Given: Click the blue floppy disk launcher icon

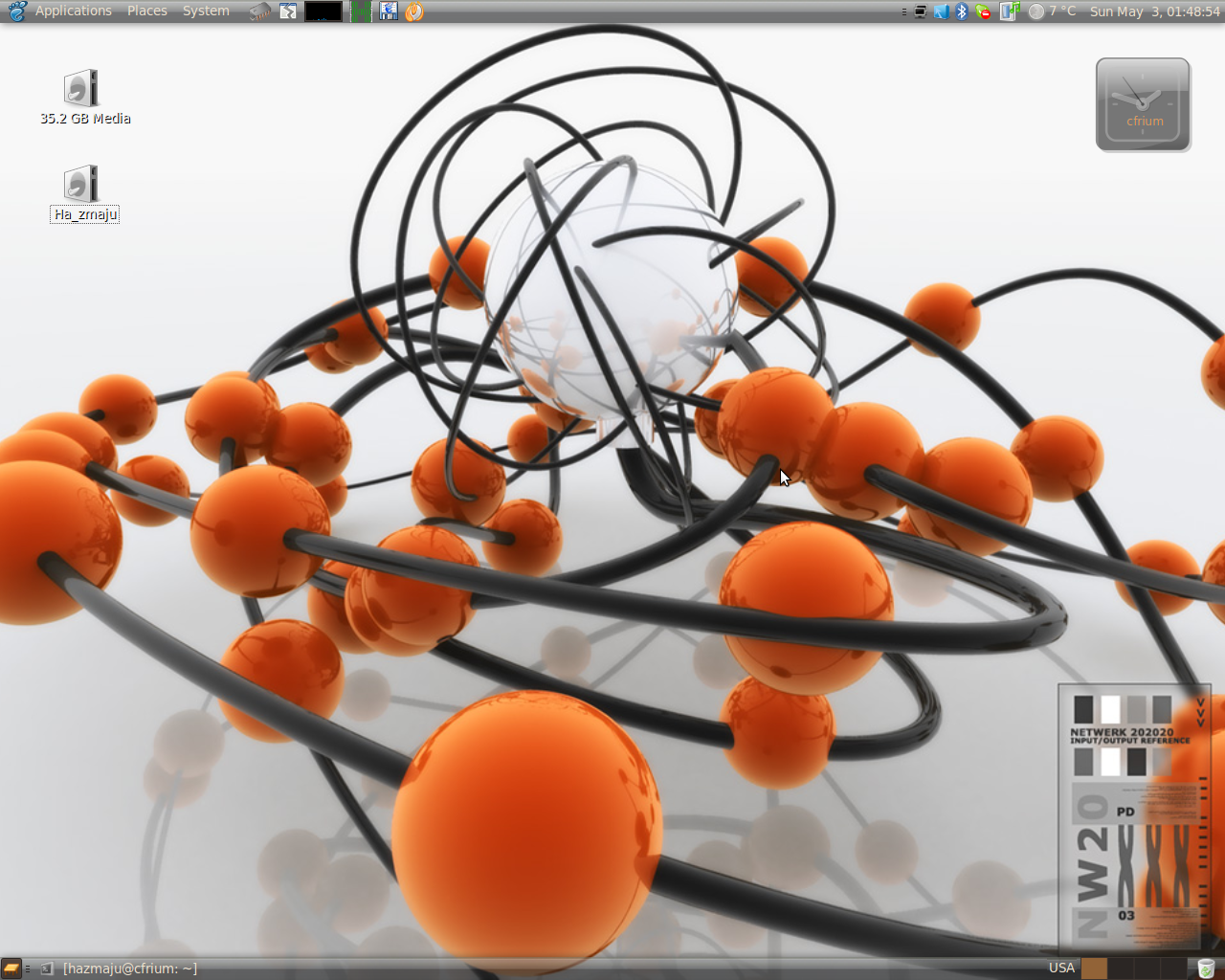Looking at the screenshot, I should coord(389,11).
